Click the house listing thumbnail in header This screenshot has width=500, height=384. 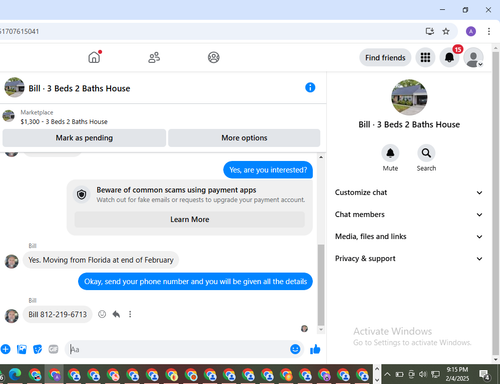(14, 88)
